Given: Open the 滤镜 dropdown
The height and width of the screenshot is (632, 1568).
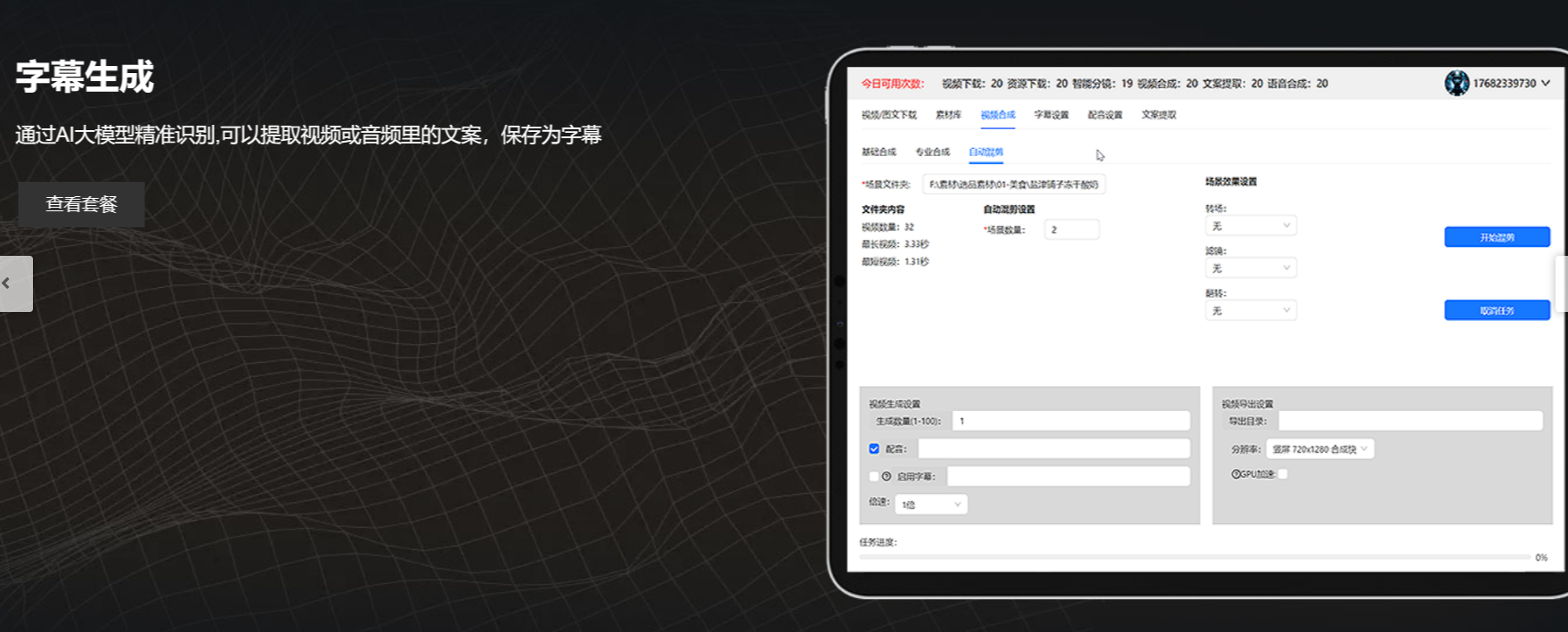Looking at the screenshot, I should [x=1250, y=268].
